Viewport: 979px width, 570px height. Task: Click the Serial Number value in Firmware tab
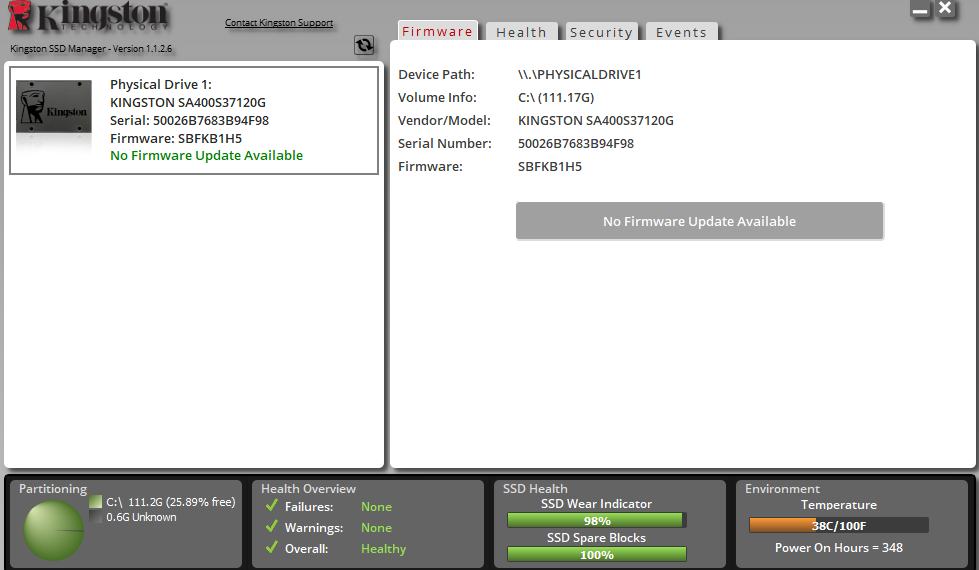(x=576, y=144)
